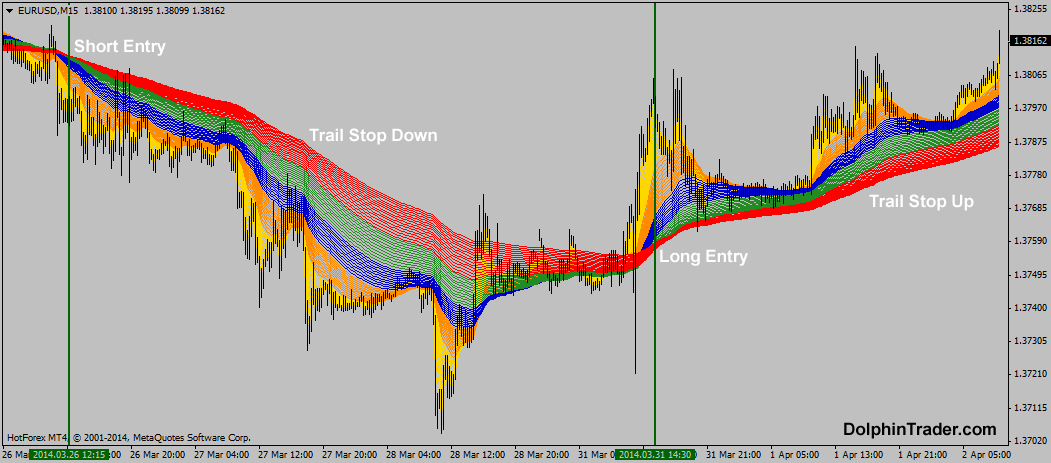Click the 28 Mar 04:00 time label
This screenshot has height=463, width=1051.
(414, 455)
